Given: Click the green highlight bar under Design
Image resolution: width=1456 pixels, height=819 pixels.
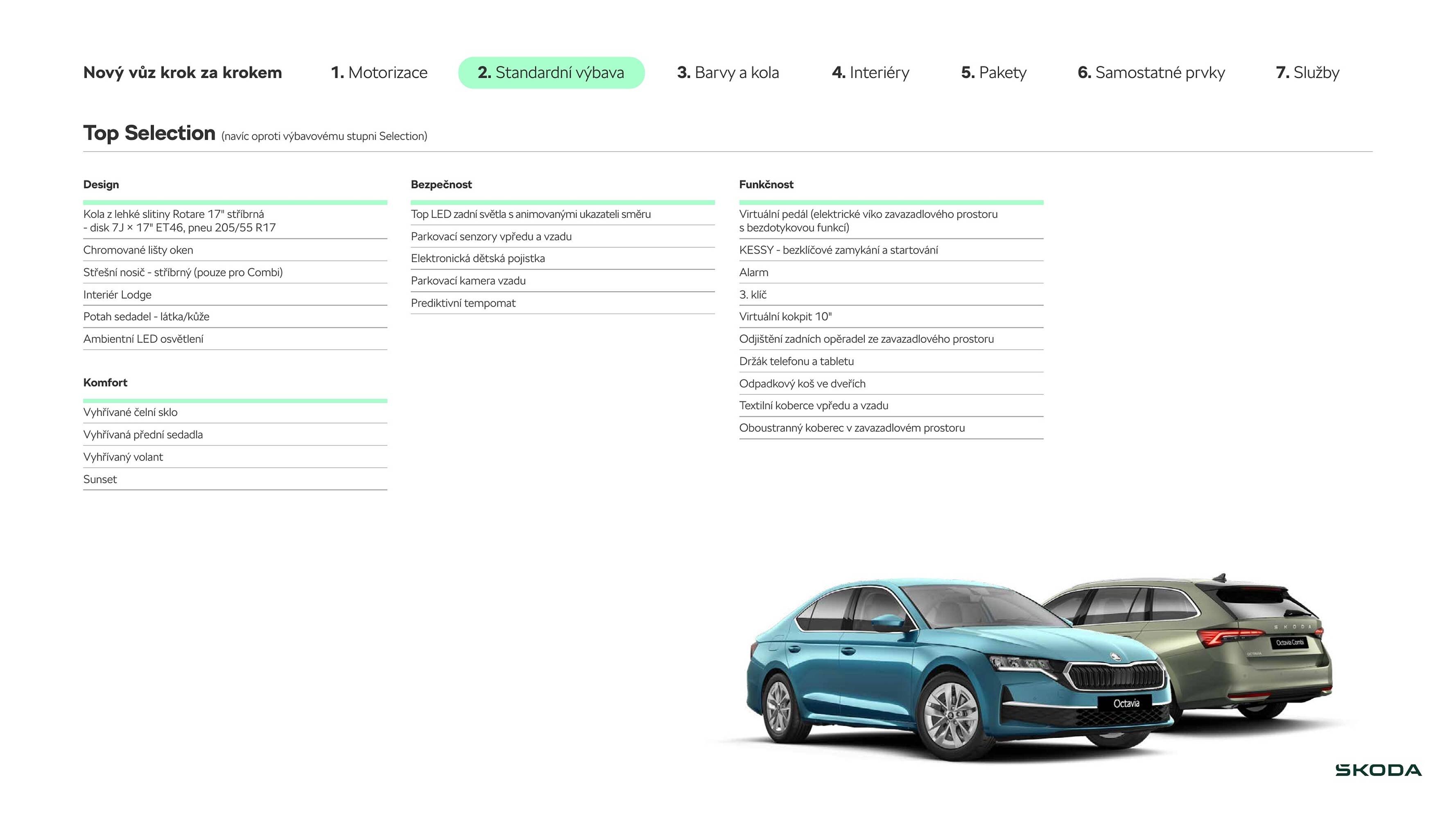Looking at the screenshot, I should pyautogui.click(x=235, y=202).
